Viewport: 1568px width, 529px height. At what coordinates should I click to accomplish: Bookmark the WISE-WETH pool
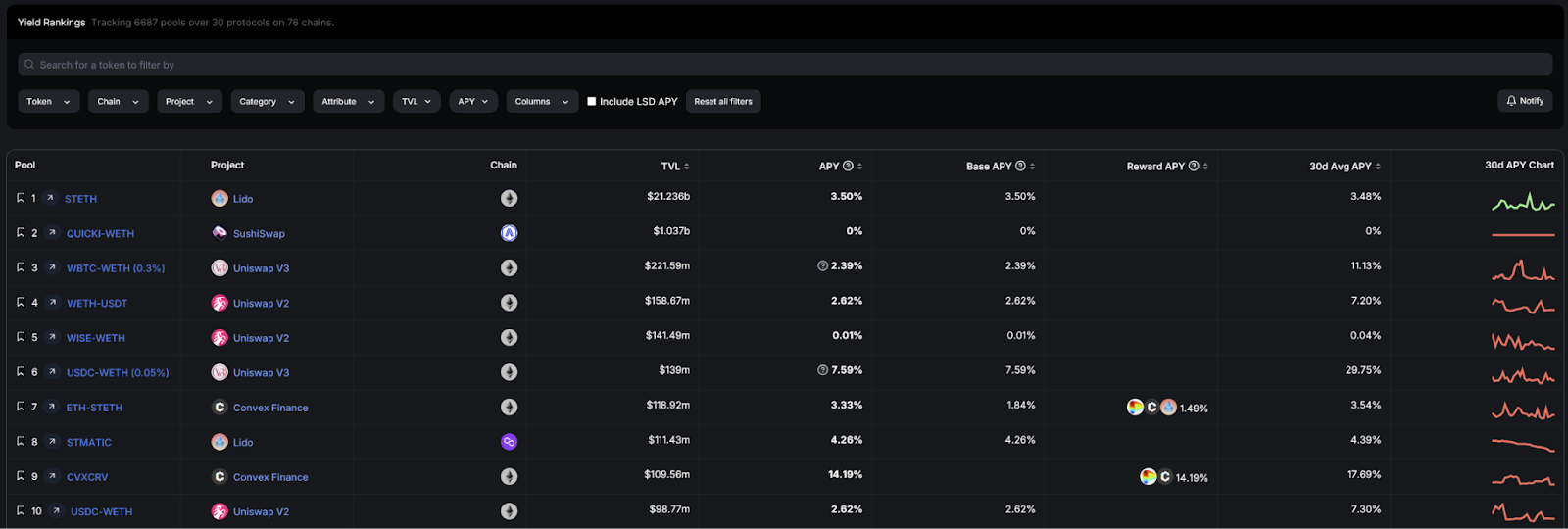point(21,337)
